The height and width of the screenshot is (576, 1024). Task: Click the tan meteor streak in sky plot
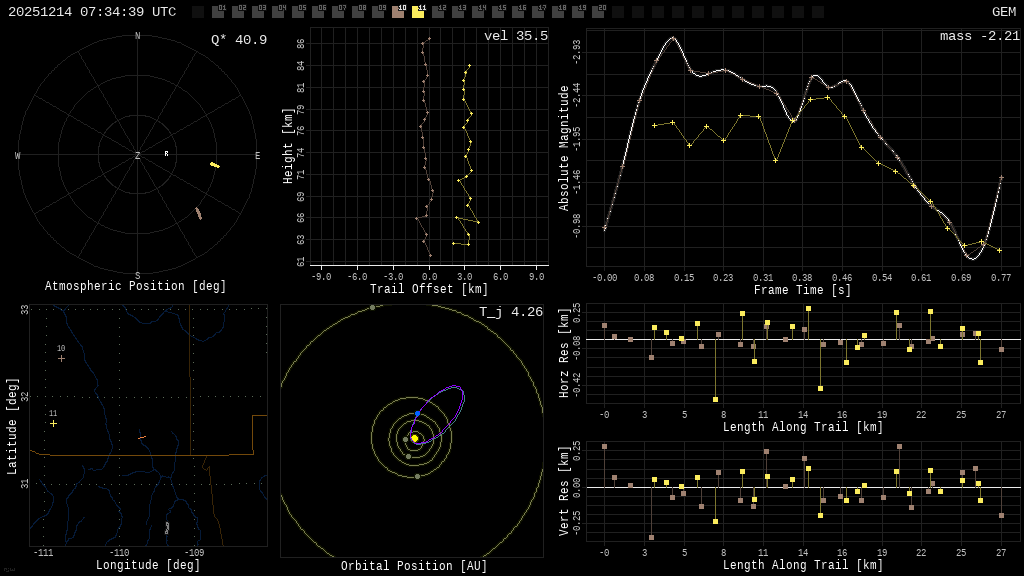point(198,213)
